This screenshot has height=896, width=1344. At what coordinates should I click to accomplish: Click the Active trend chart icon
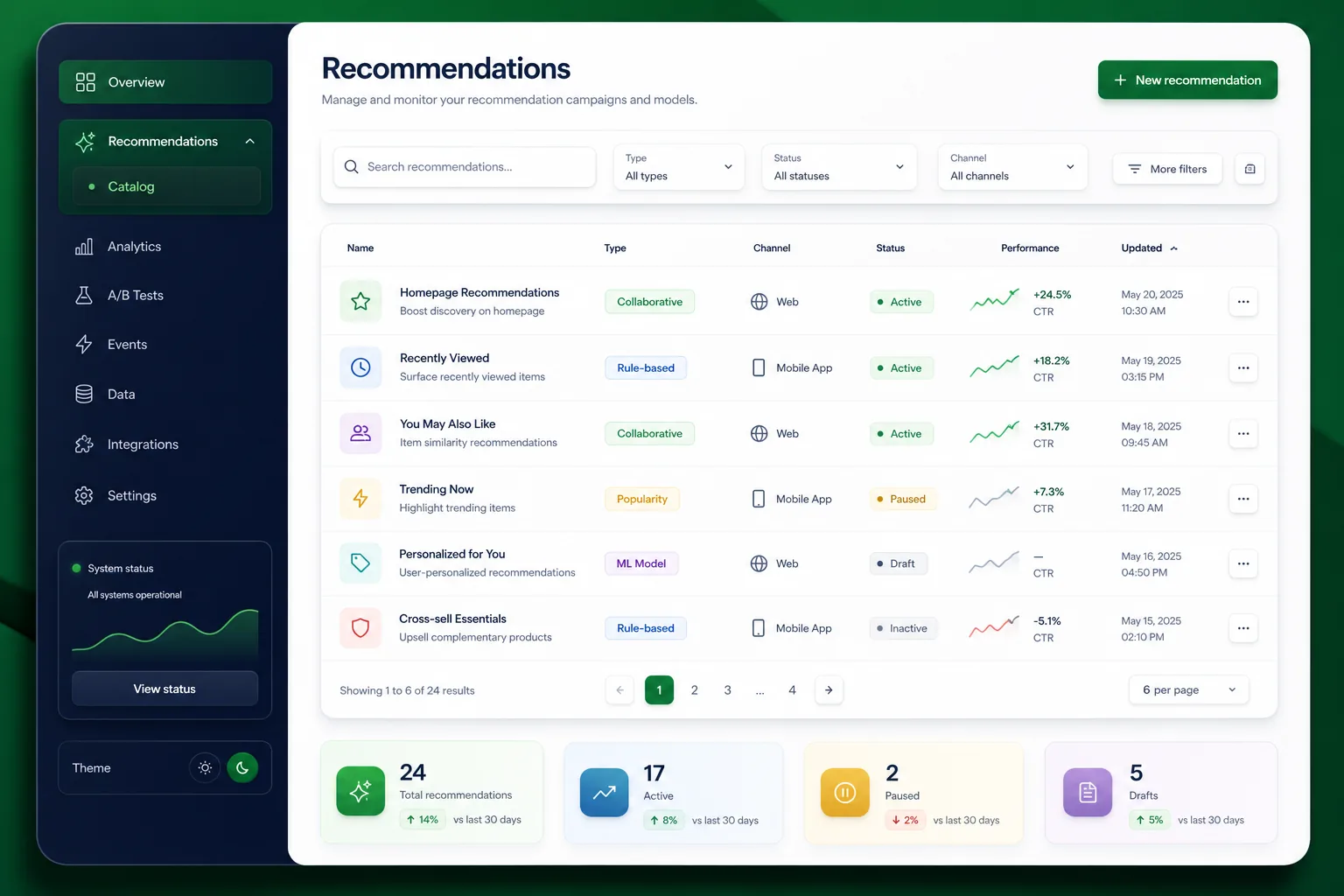click(x=604, y=793)
